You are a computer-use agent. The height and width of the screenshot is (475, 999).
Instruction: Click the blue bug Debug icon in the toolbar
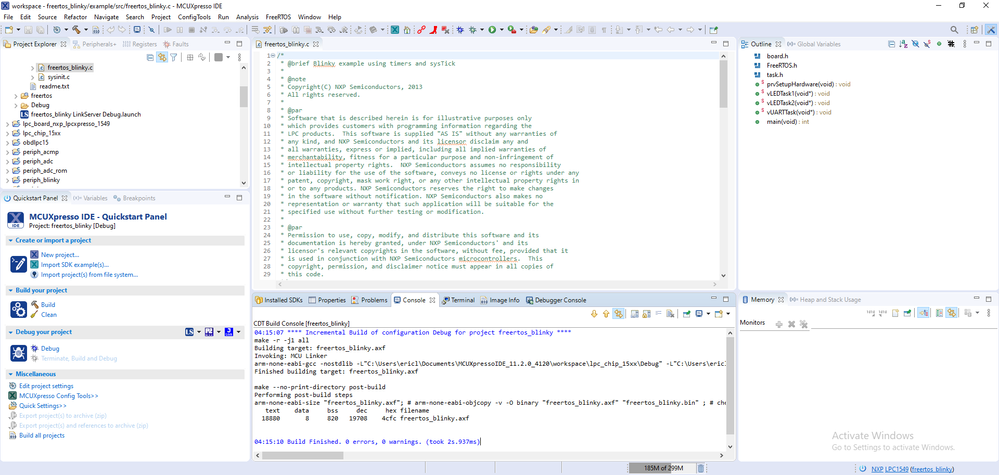[460, 29]
